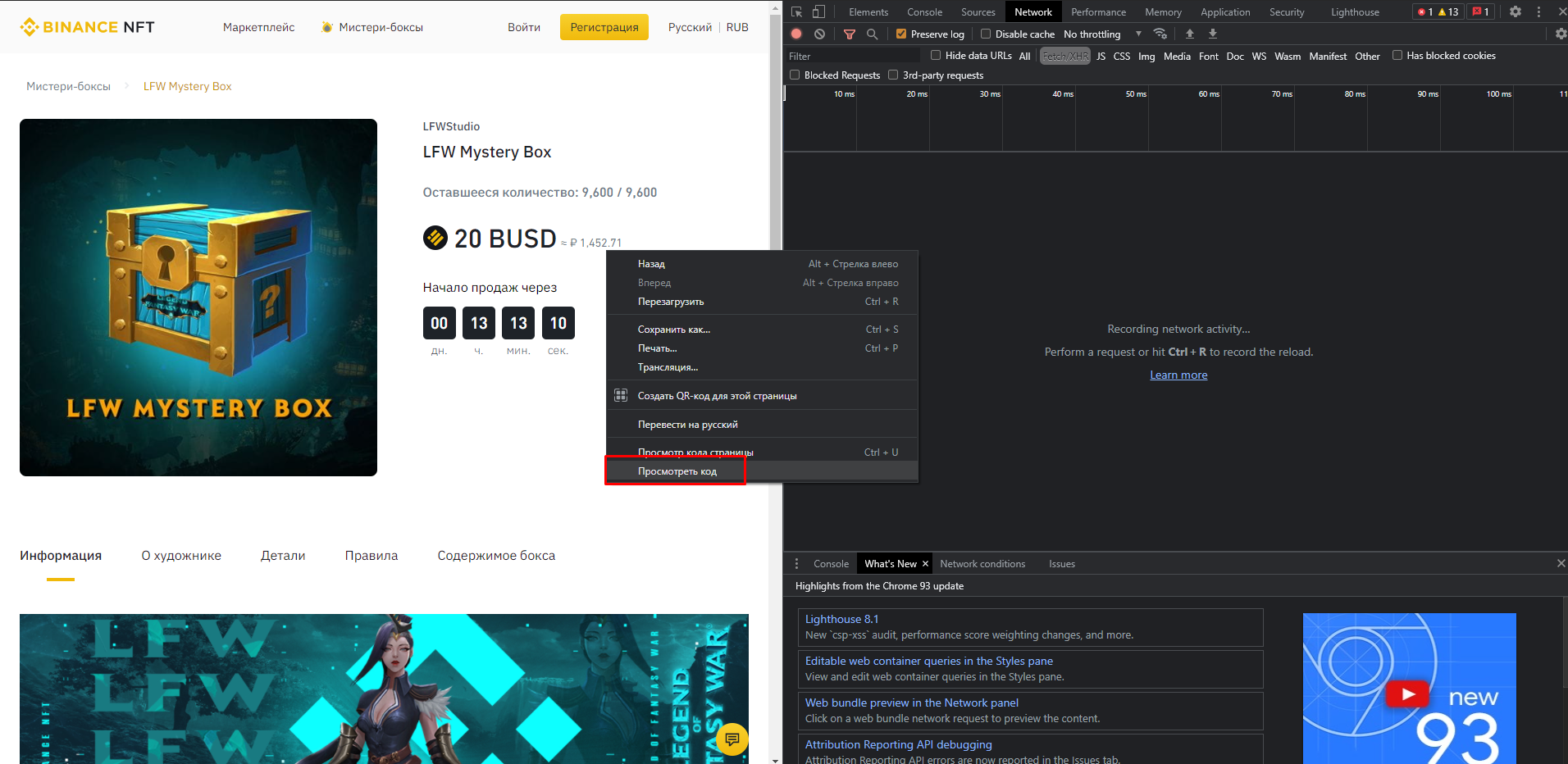Open the RUB currency selector
1568x764 pixels.
pos(737,27)
